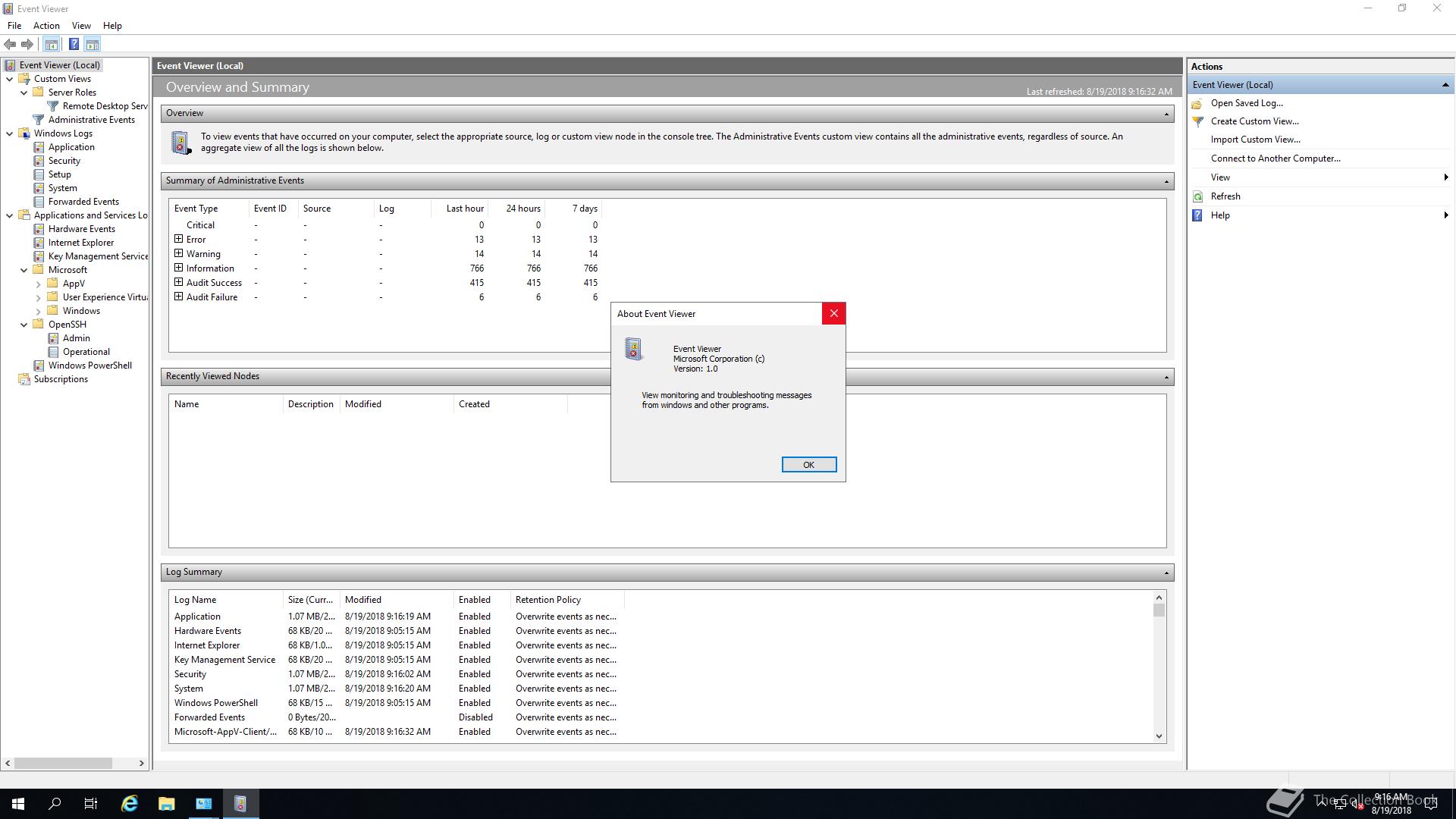
Task: Open File Explorer from taskbar
Action: pyautogui.click(x=166, y=804)
